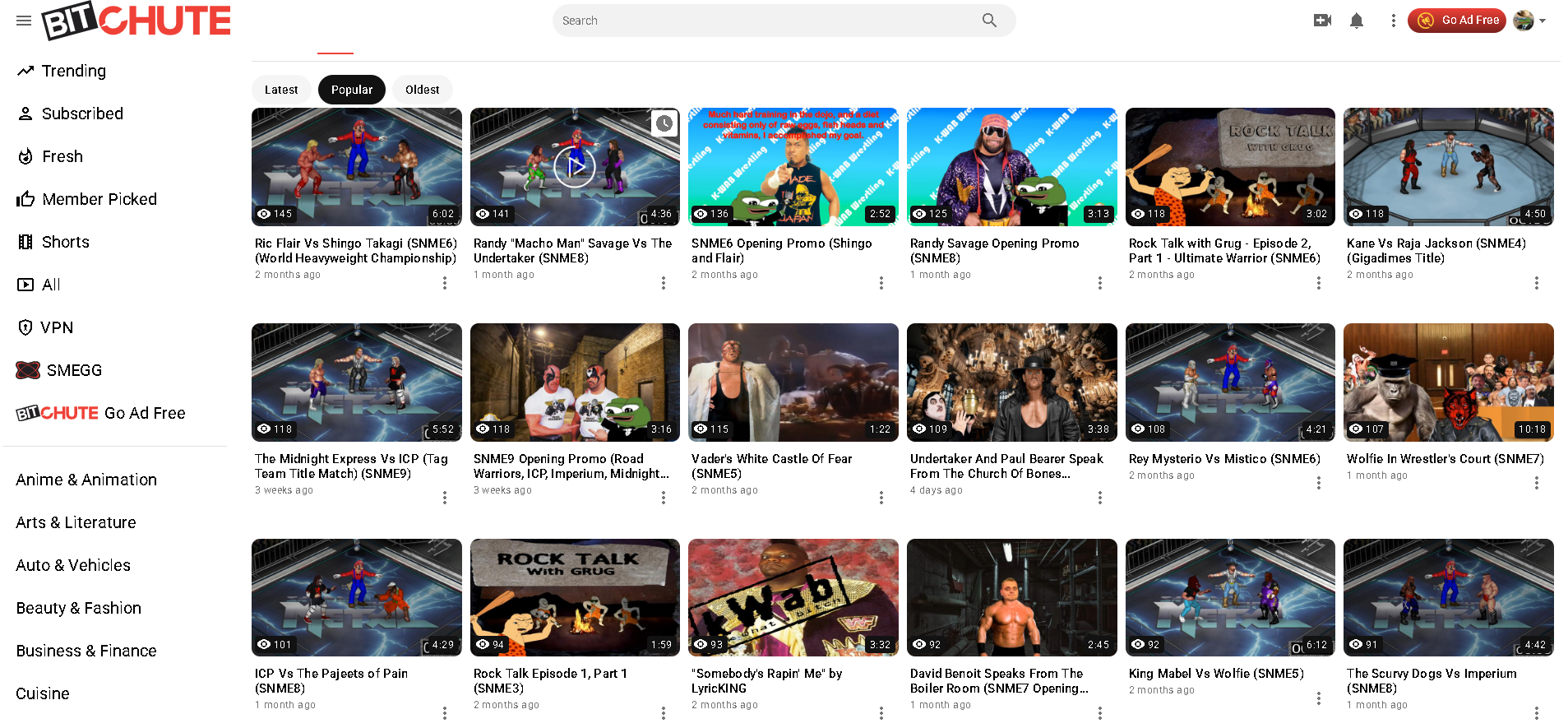Click the sidebar BitChute Go Ad Free link
Viewport: 1568px width, 728px height.
click(x=101, y=413)
